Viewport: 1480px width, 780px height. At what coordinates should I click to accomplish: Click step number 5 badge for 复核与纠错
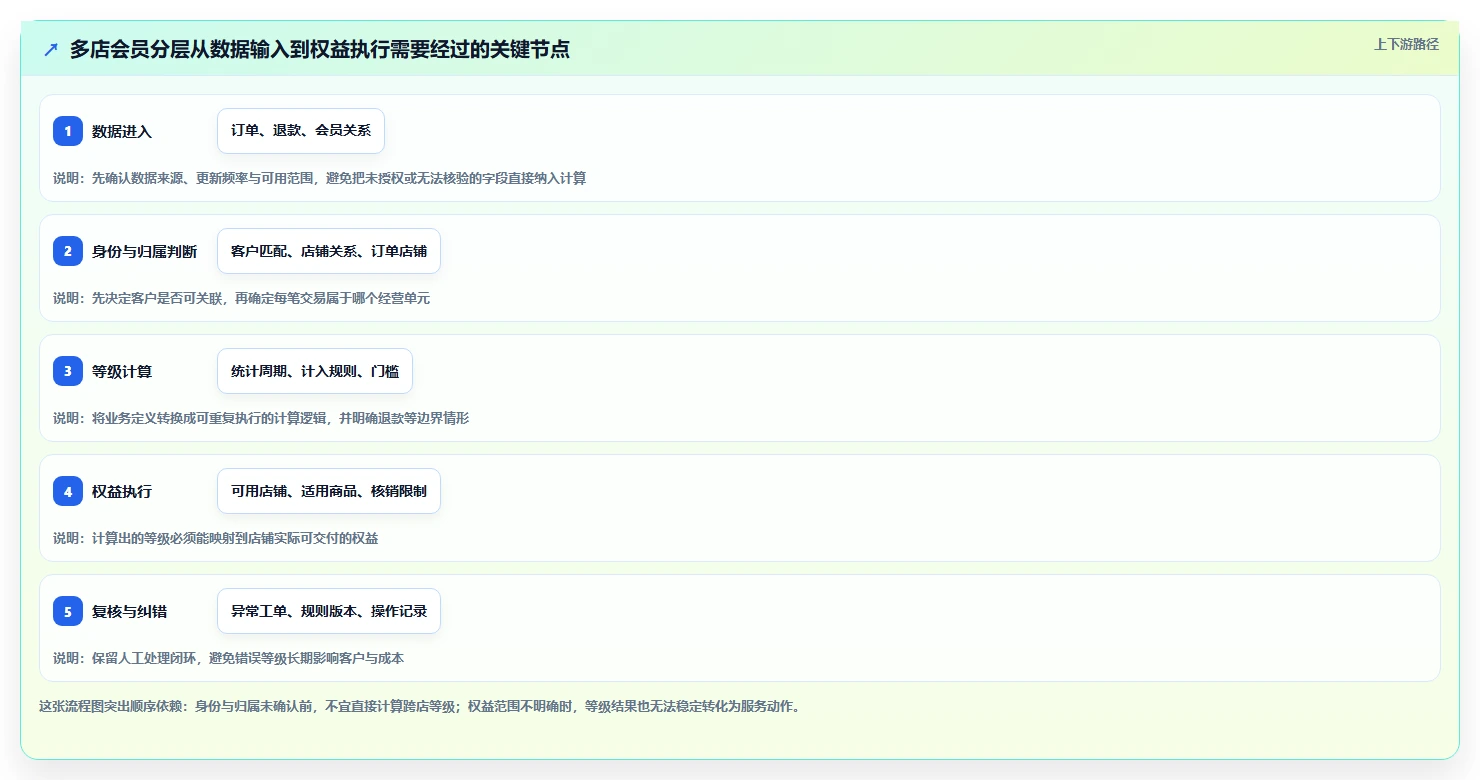coord(68,611)
